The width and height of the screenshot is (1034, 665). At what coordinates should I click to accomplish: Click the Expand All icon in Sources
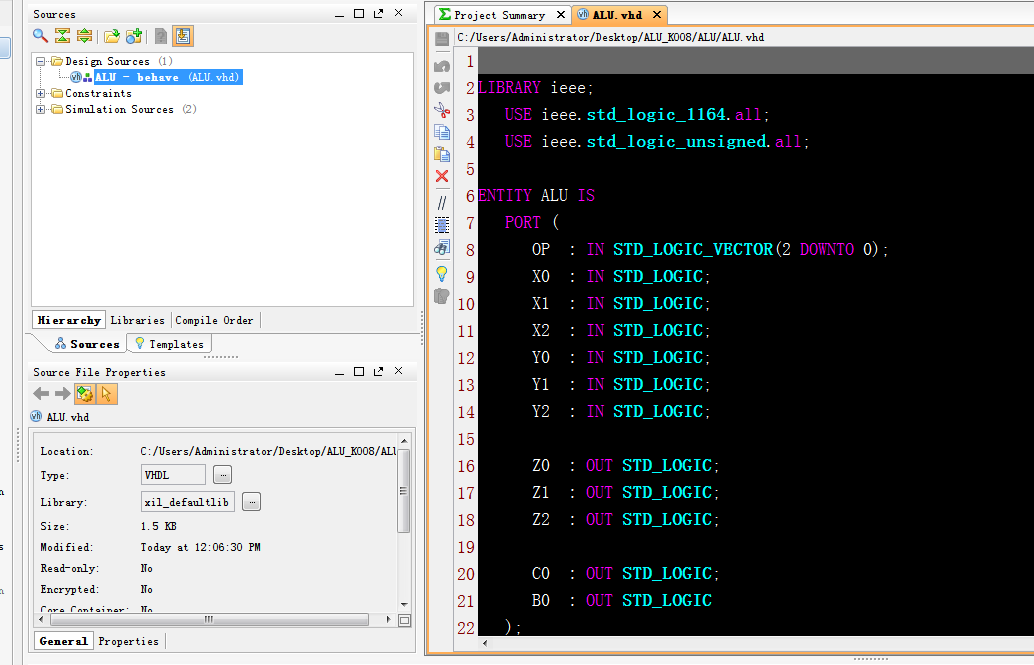[x=84, y=36]
